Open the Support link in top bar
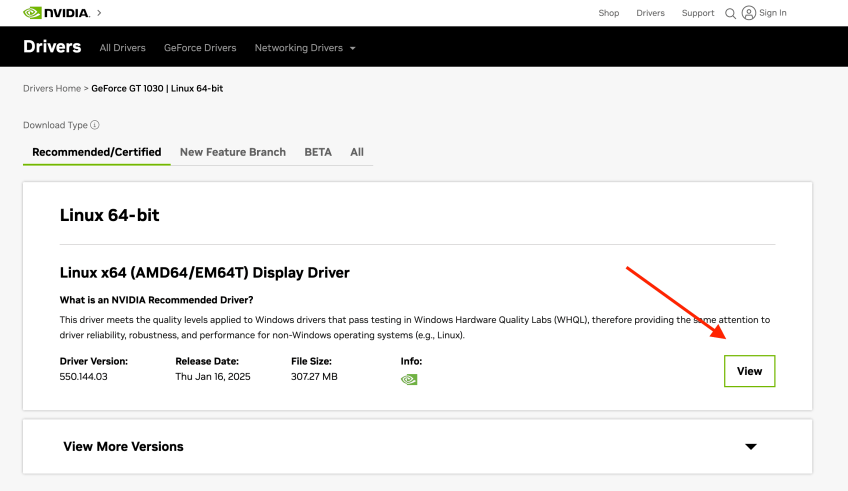Viewport: 848px width, 491px height. point(698,13)
